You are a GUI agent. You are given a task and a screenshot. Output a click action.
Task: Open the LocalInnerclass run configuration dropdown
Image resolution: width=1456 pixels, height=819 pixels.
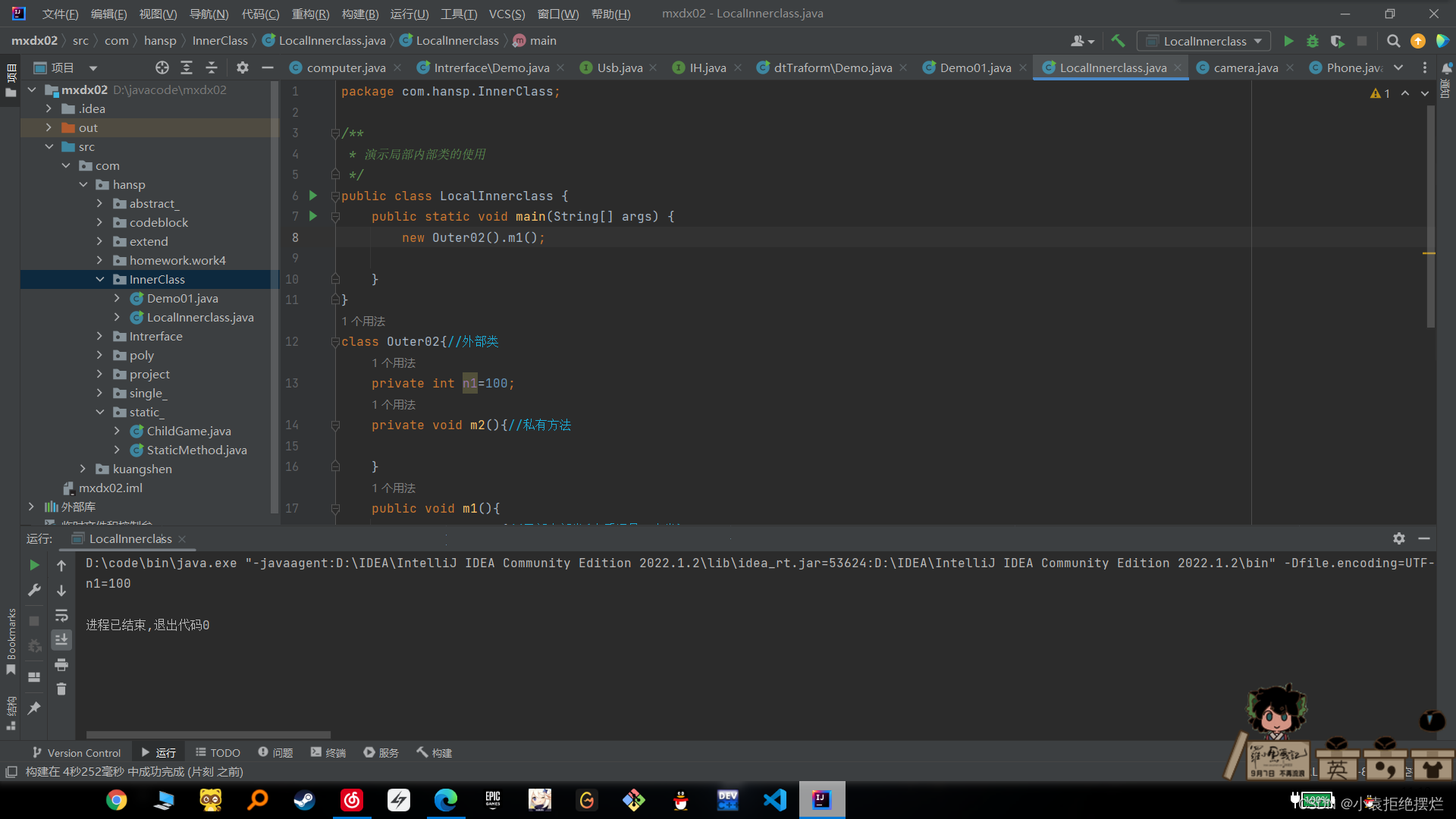1203,41
